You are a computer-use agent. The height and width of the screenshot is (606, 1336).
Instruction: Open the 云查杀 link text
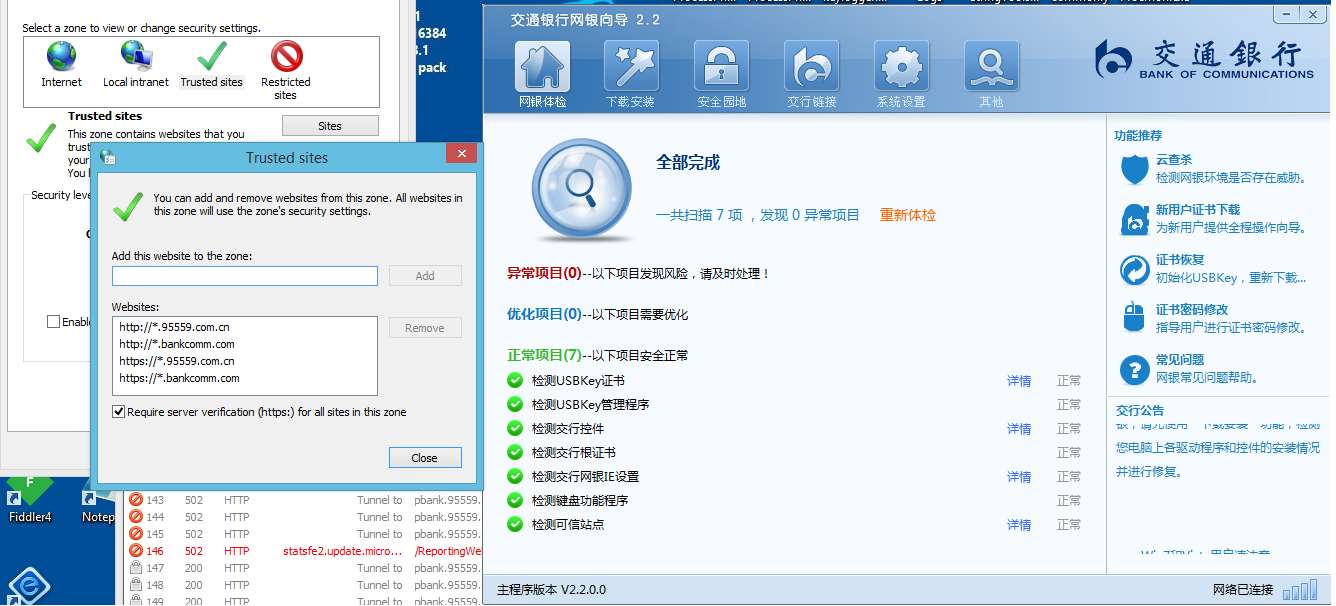pyautogui.click(x=1174, y=160)
